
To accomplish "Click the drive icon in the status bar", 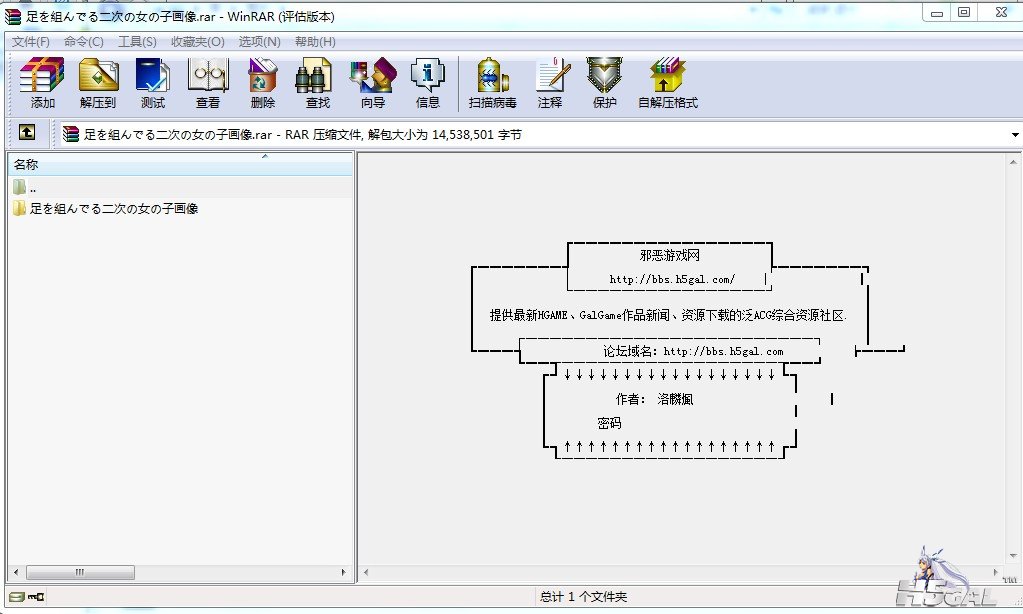I will tap(17, 596).
